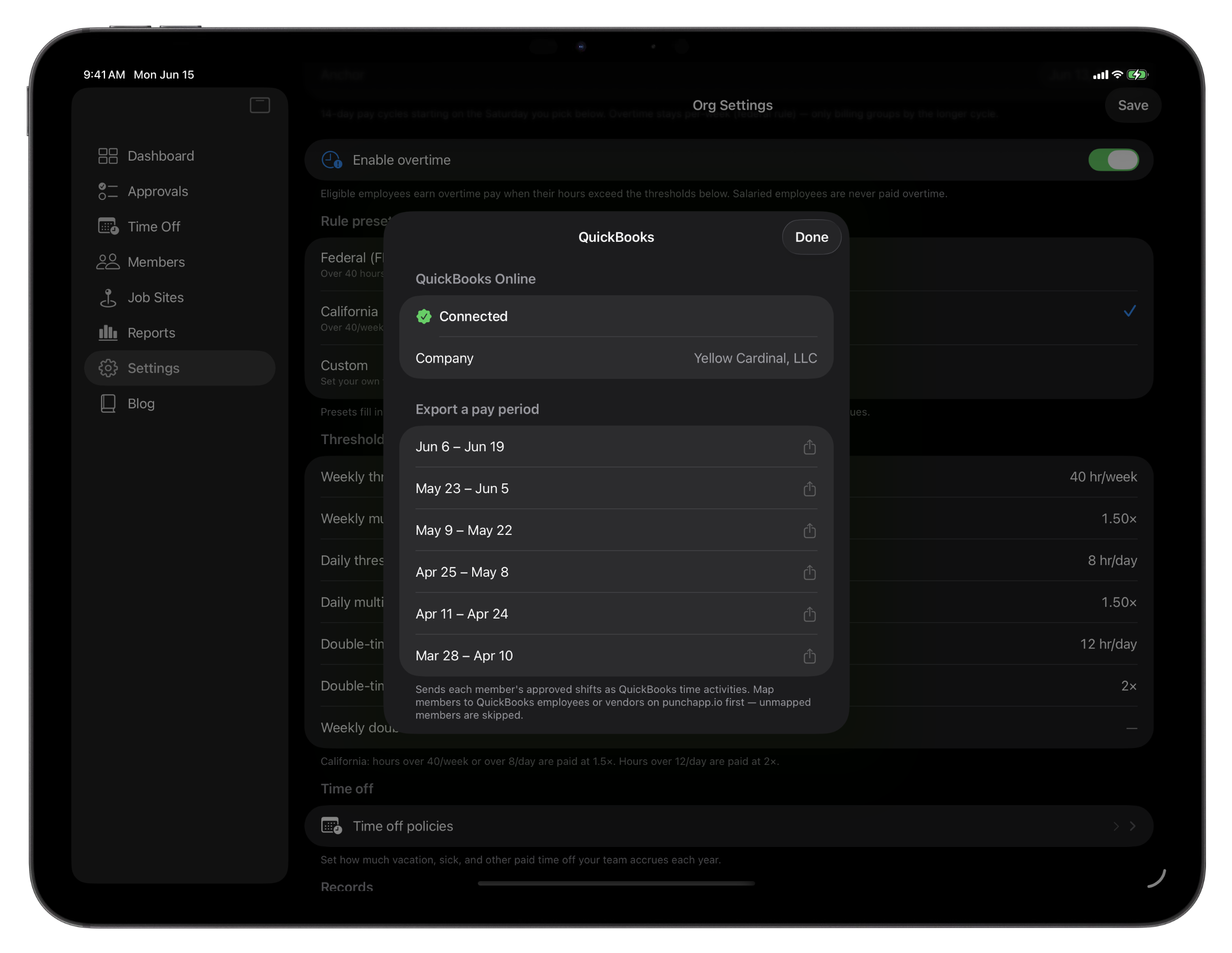This screenshot has height=953, width=1232.
Task: Tap the Dashboard grid icon
Action: pyautogui.click(x=108, y=156)
